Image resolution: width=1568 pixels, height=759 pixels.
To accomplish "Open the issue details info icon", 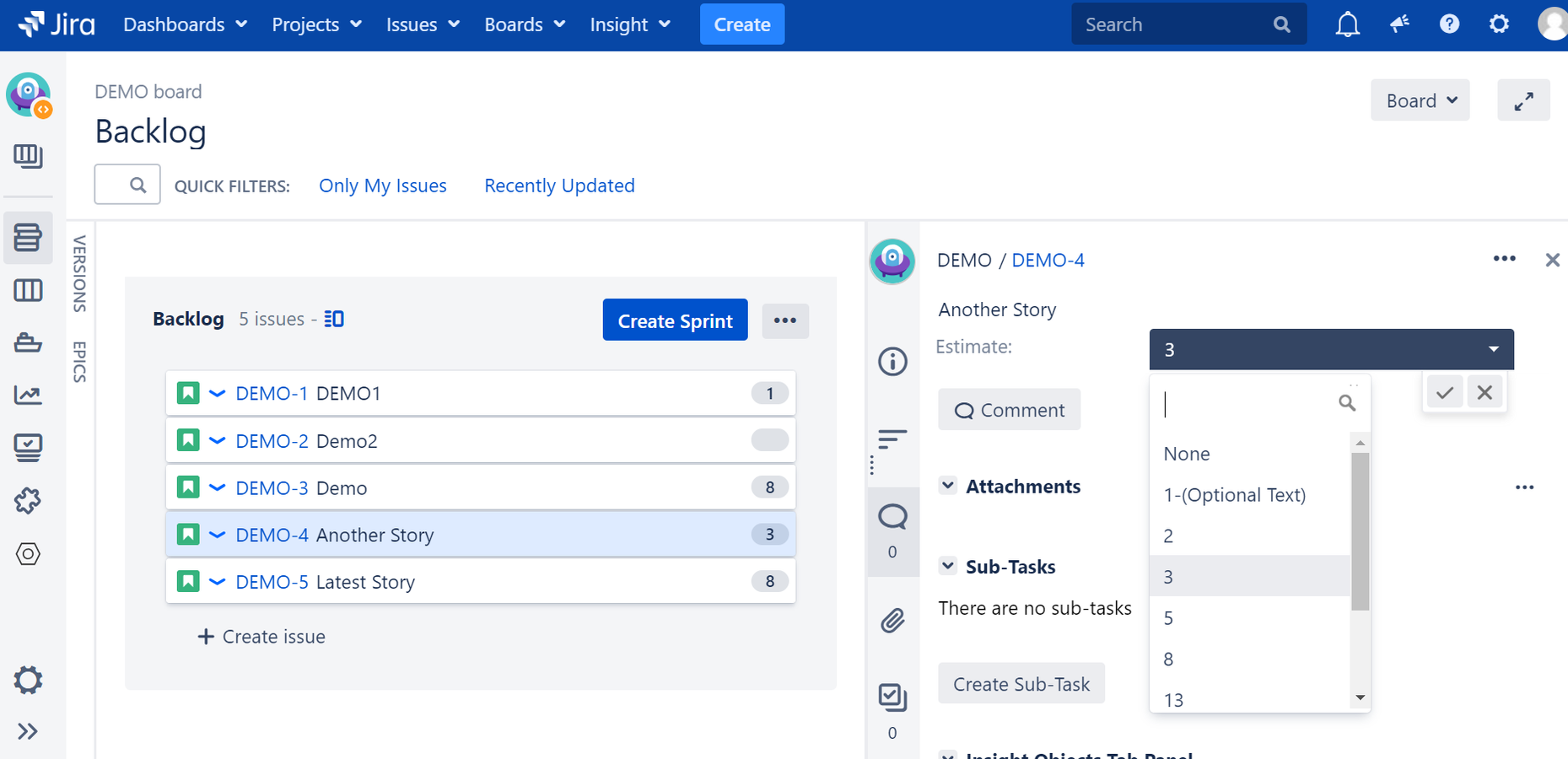I will (892, 361).
